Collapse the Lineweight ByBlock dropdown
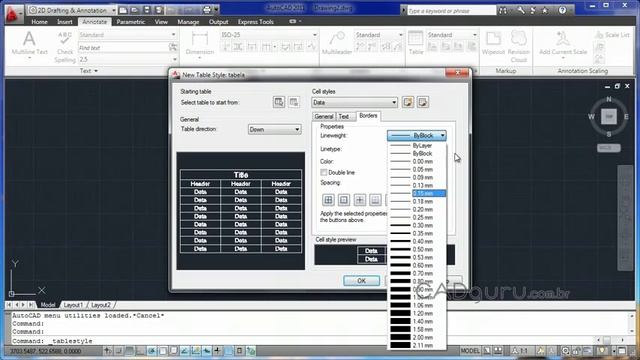This screenshot has height=360, width=640. [x=442, y=136]
